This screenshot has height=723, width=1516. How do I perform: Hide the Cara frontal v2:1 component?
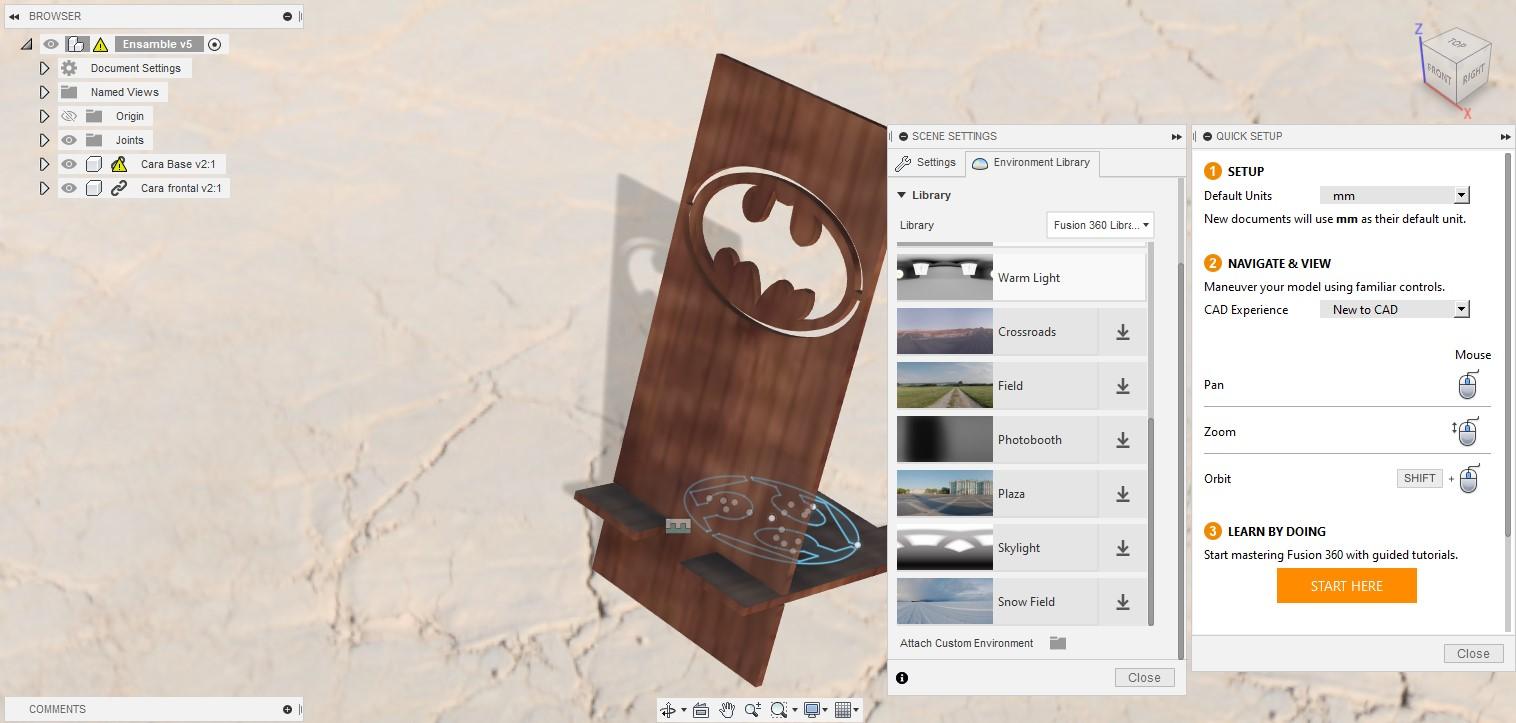click(69, 188)
